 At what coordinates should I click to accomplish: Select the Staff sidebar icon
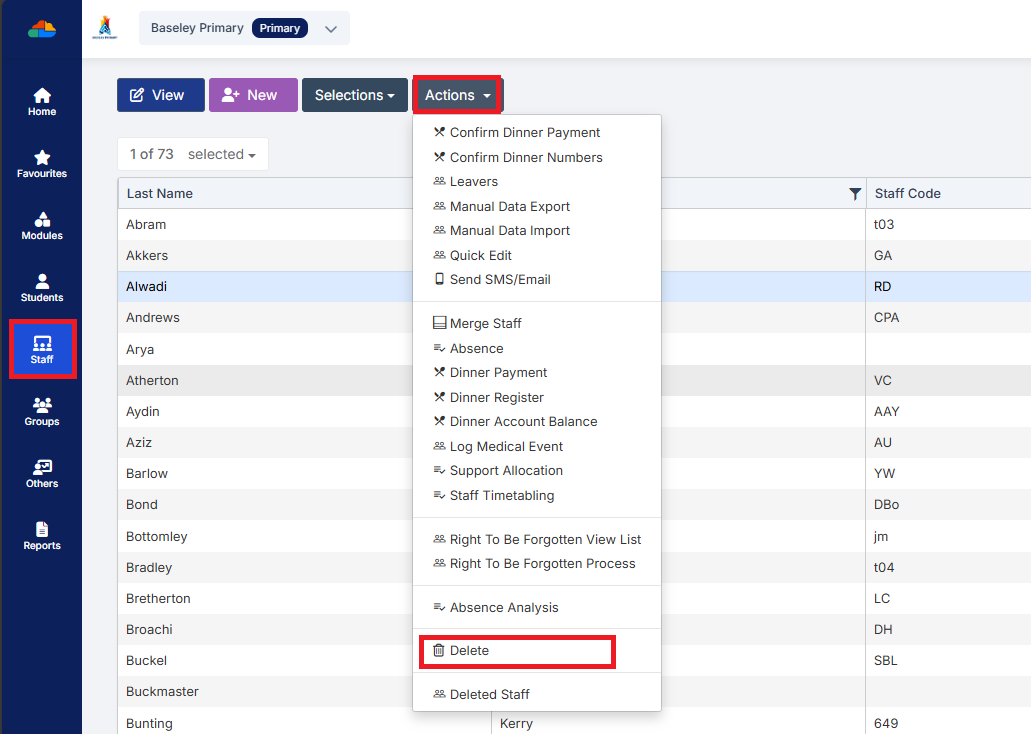(x=41, y=349)
